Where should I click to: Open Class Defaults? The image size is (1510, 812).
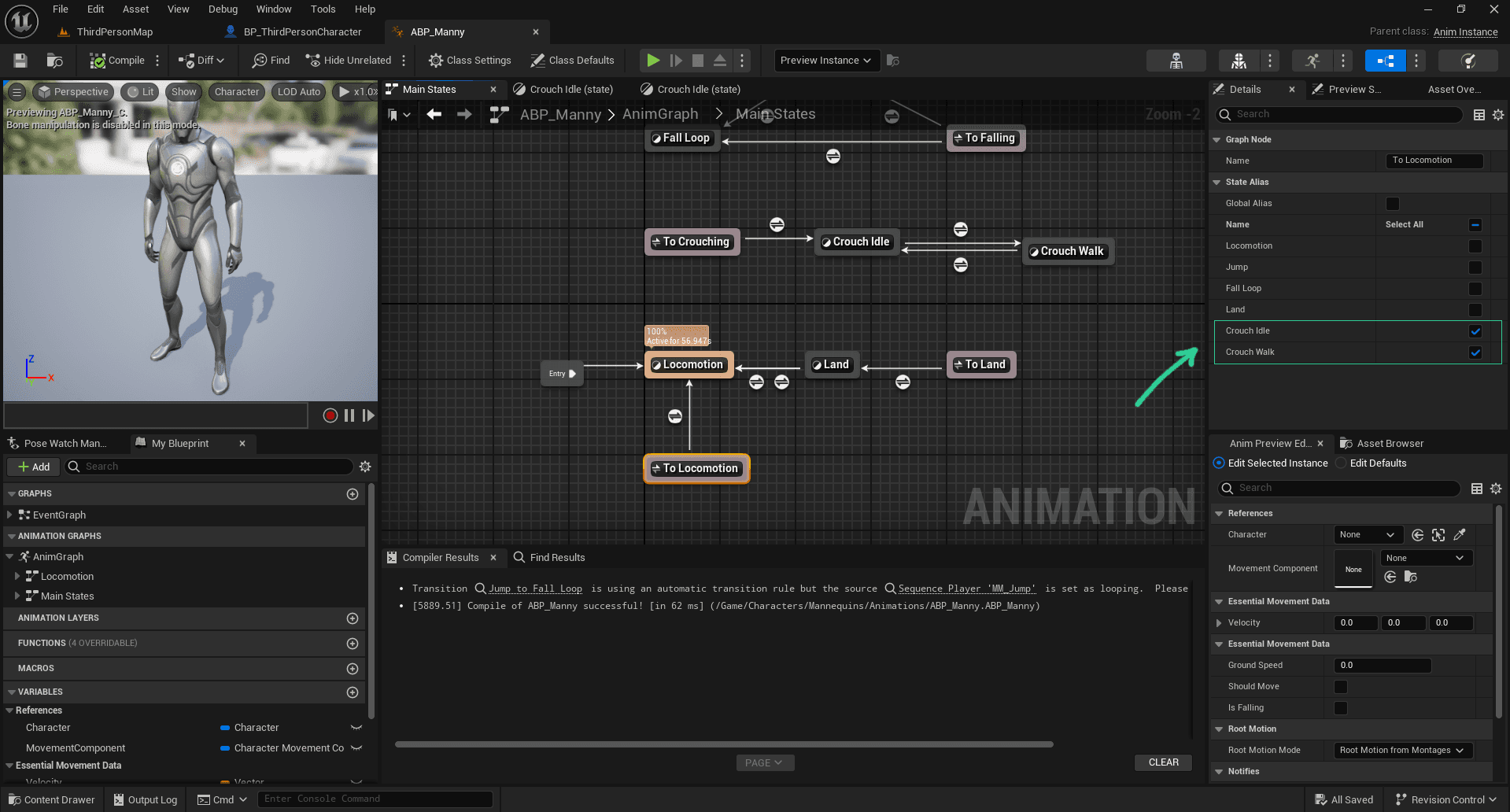coord(572,61)
